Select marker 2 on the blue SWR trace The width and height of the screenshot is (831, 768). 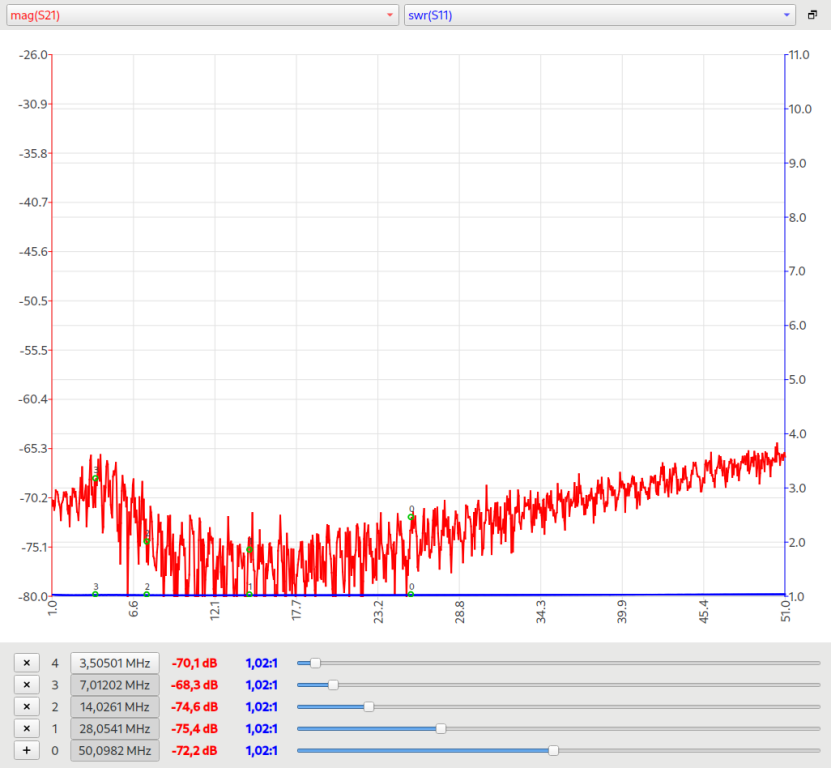tap(147, 594)
